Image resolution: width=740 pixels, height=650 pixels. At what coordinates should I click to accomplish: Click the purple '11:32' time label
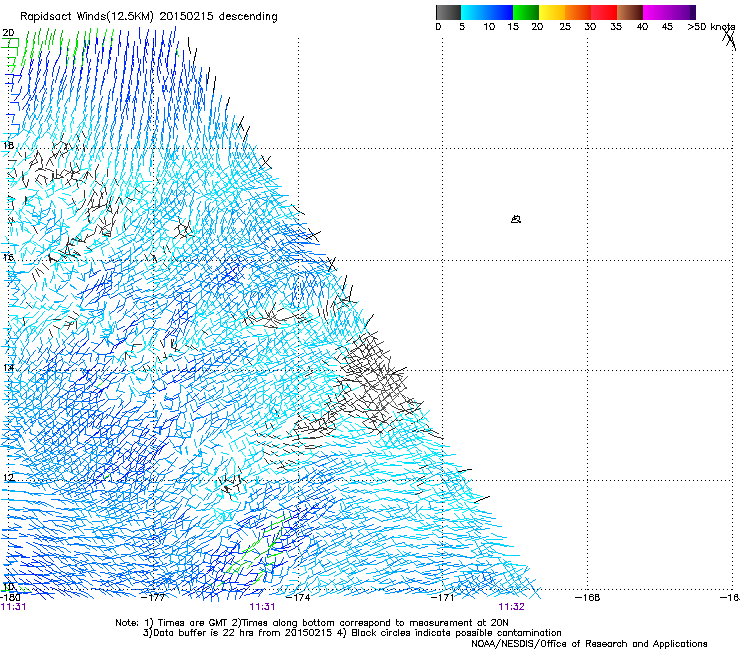coord(512,607)
